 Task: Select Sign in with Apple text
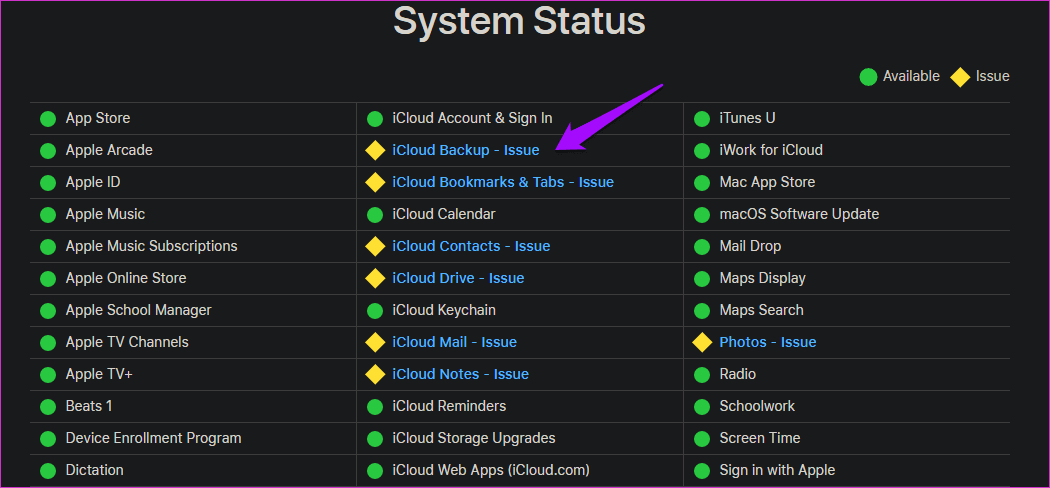click(777, 470)
